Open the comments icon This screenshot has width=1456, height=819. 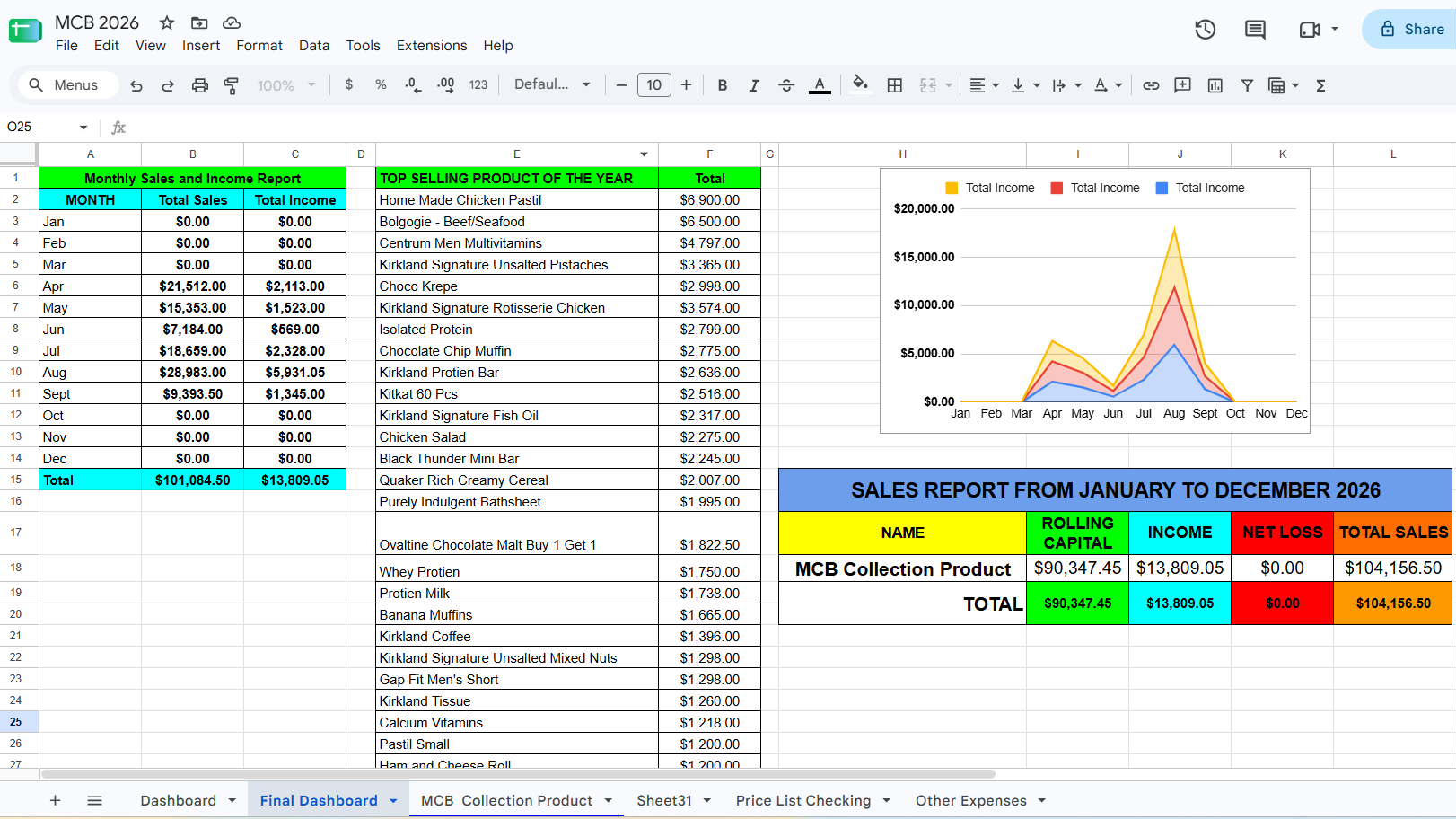[1255, 30]
